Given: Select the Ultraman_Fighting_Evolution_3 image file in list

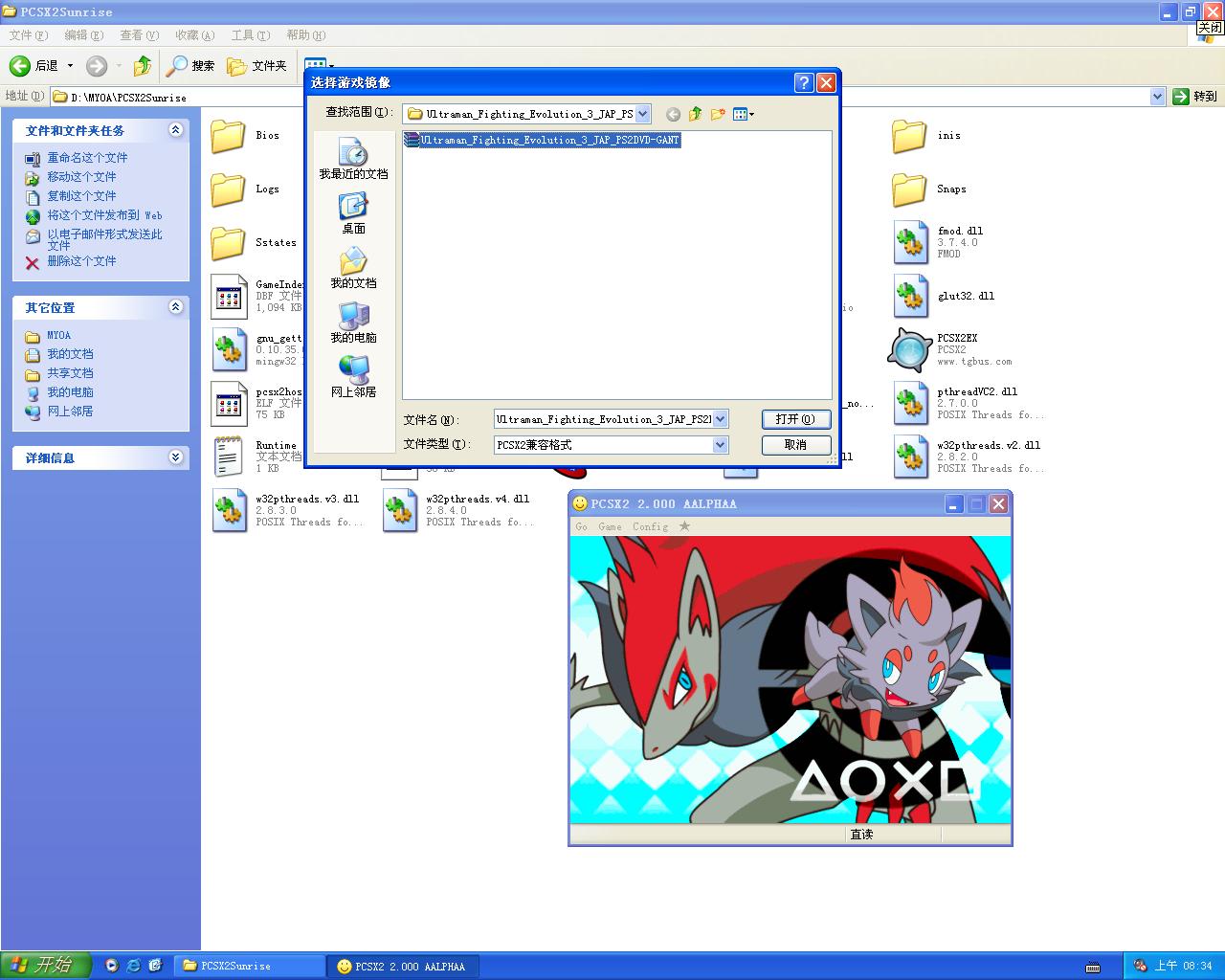Looking at the screenshot, I should 542,140.
